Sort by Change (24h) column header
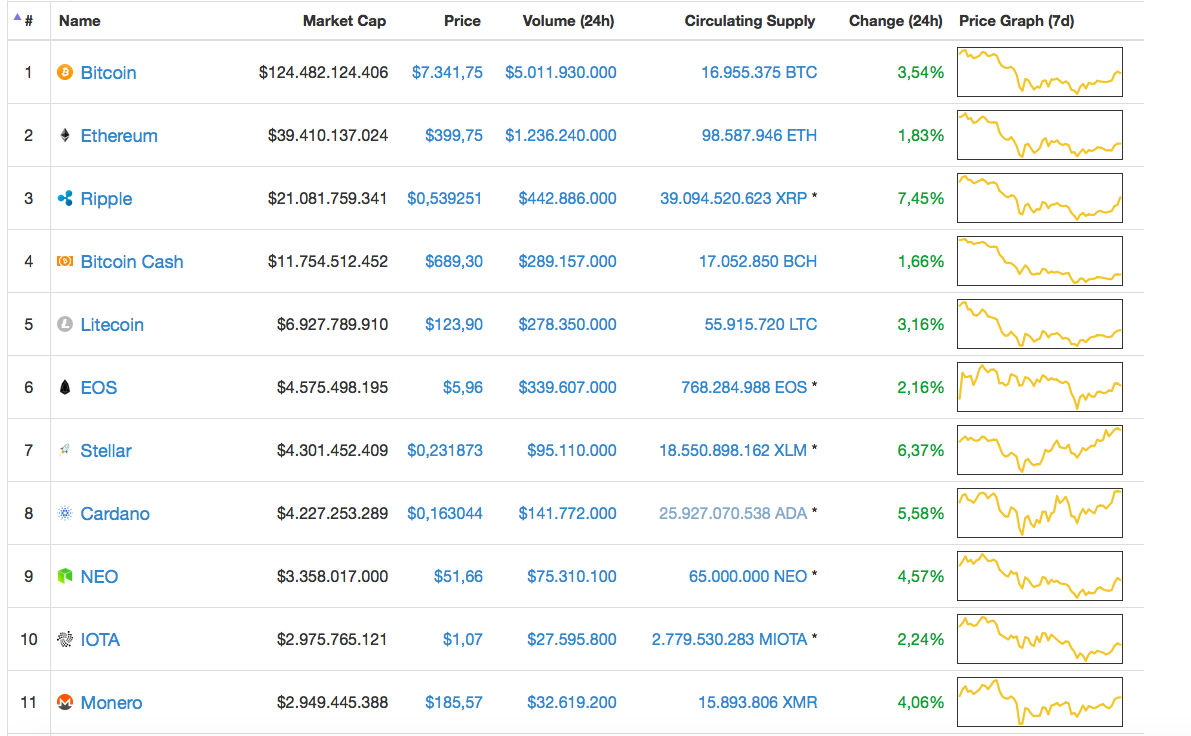Viewport: 1191px width, 736px height. [x=895, y=20]
